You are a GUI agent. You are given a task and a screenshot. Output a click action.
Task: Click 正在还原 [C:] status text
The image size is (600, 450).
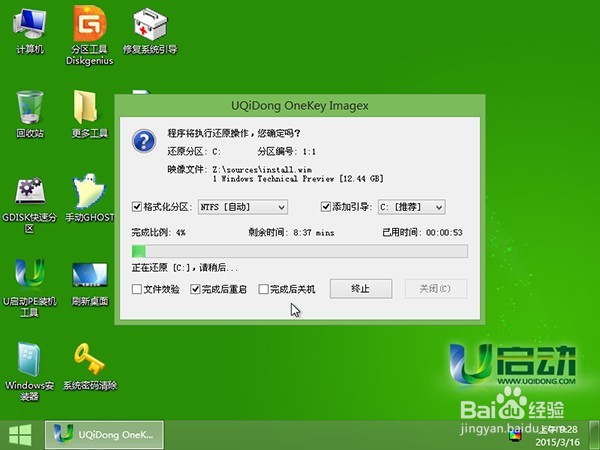[x=185, y=267]
